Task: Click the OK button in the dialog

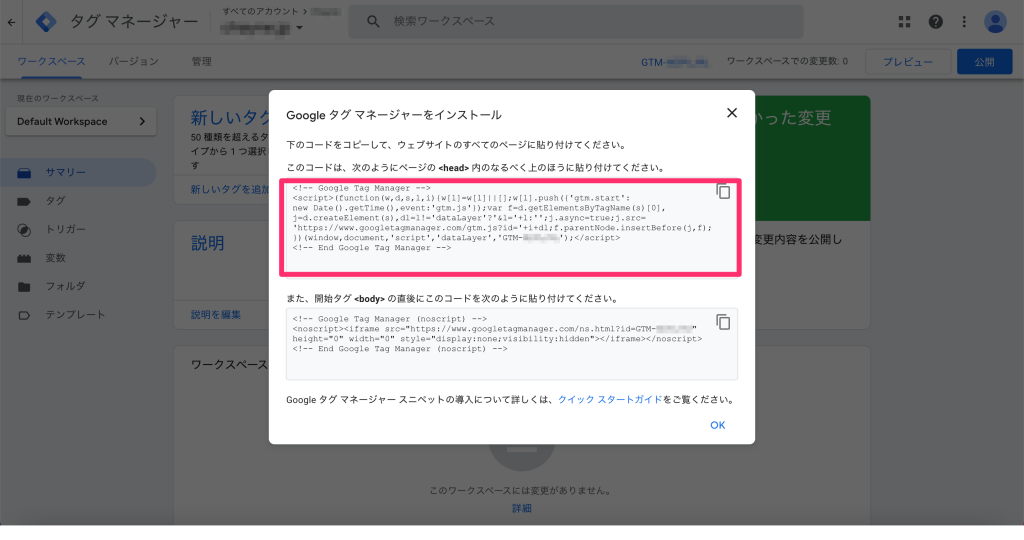Action: click(x=717, y=425)
